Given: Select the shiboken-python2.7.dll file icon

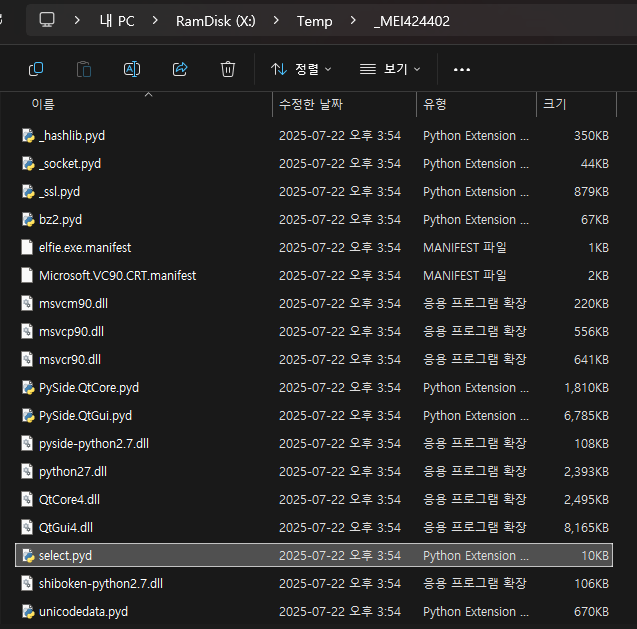Looking at the screenshot, I should coord(27,583).
